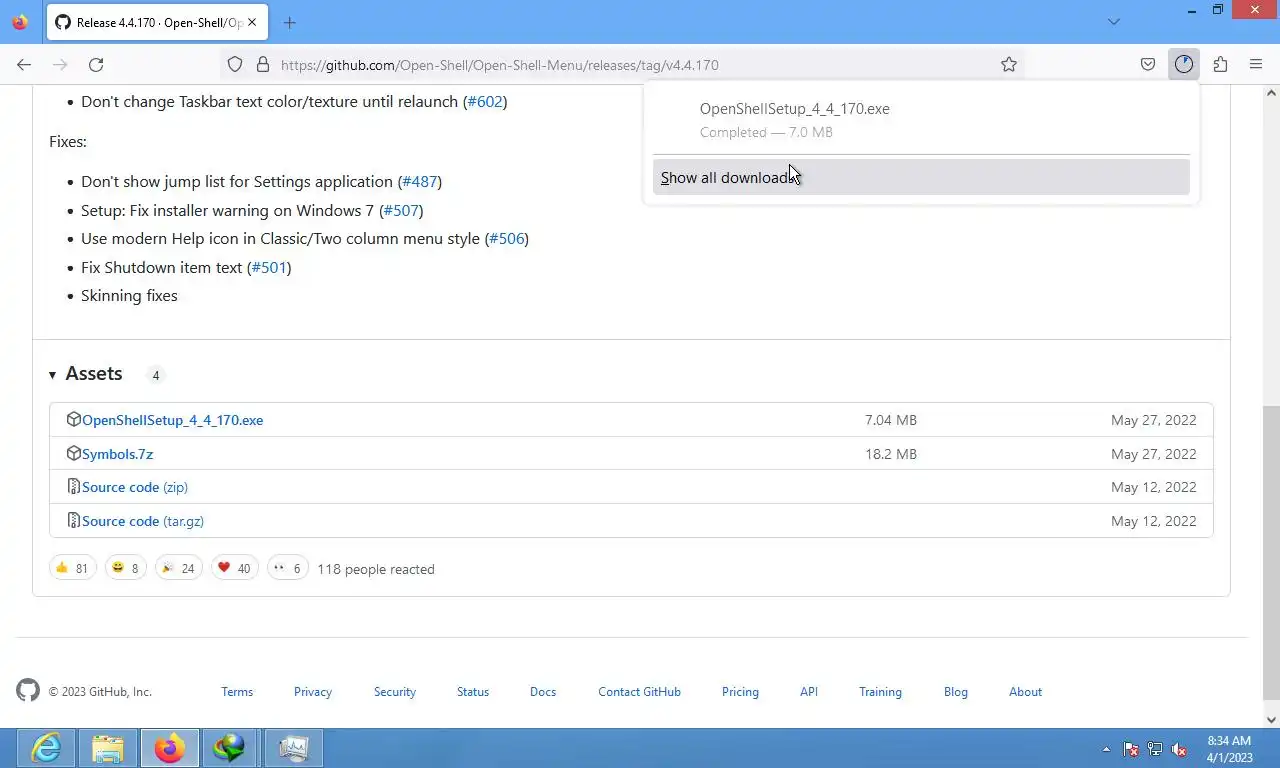Click the scrollbar up arrow

coord(1271,93)
